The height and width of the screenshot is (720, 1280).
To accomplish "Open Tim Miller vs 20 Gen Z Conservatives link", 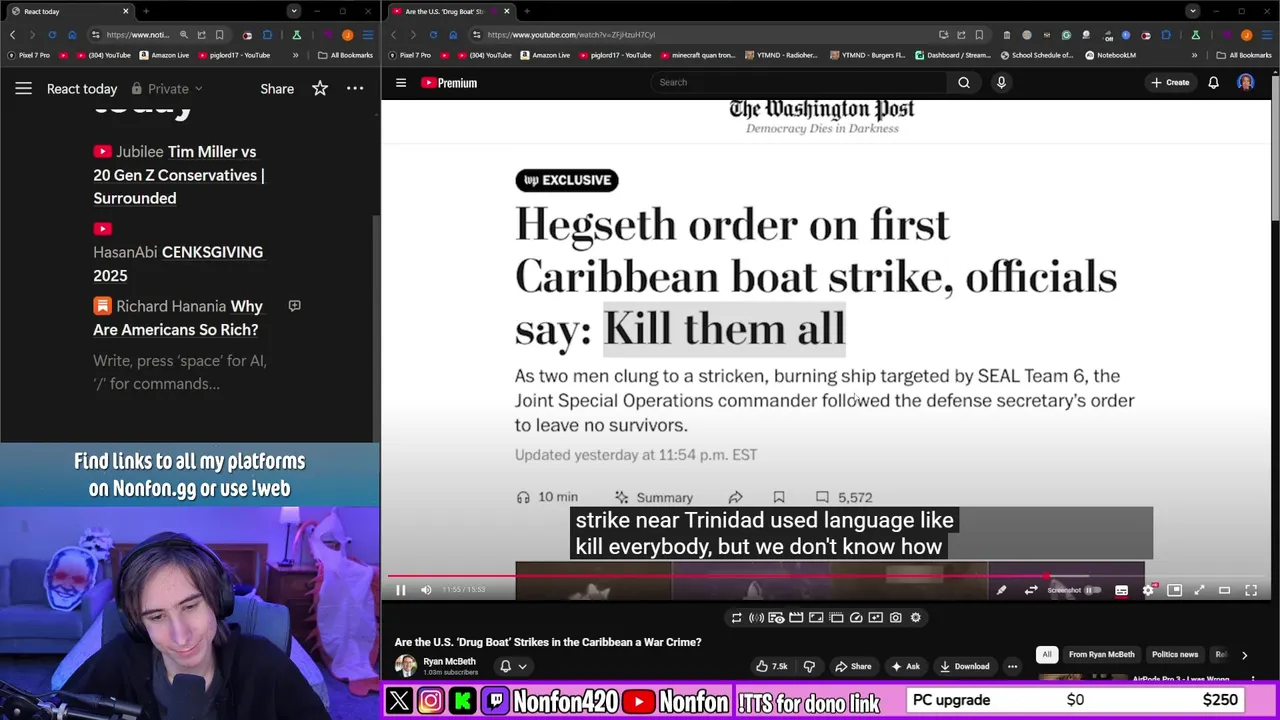I will coord(179,175).
